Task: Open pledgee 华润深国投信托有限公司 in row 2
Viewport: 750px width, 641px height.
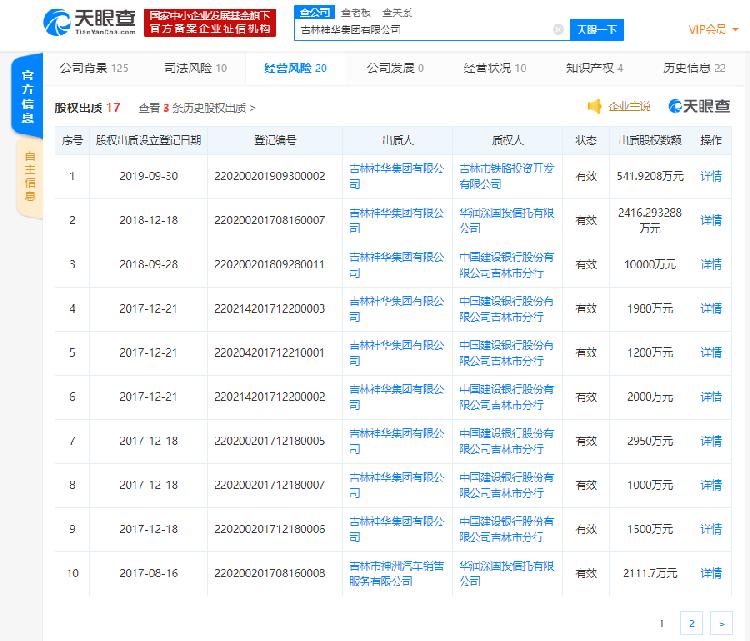Action: (507, 220)
